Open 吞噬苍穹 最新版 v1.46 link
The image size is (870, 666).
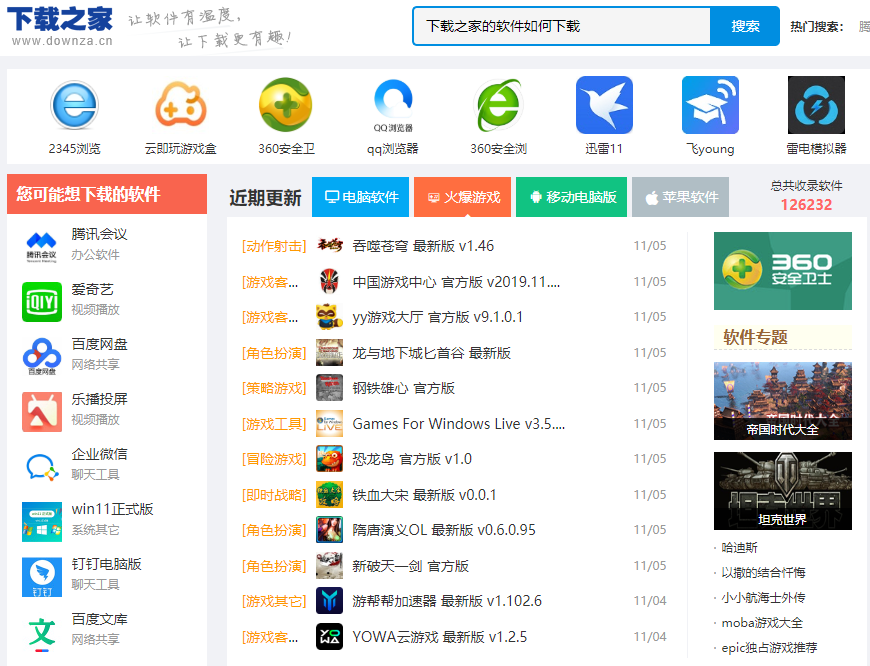(423, 246)
